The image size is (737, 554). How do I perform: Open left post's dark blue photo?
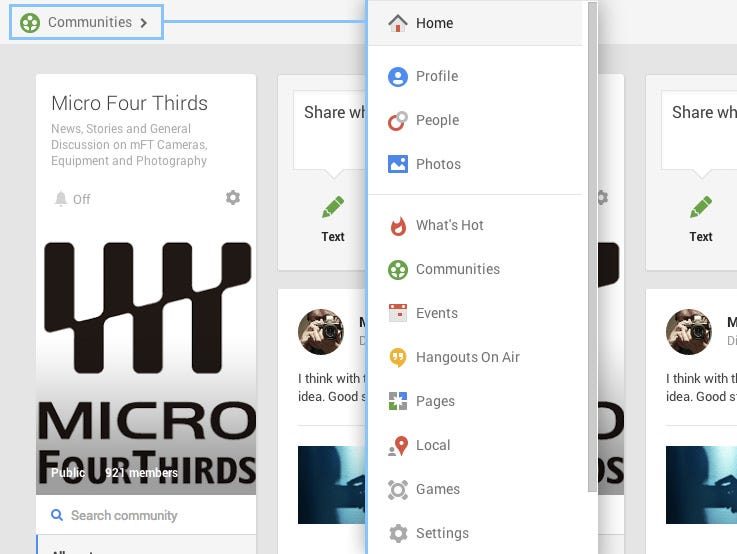(332, 485)
